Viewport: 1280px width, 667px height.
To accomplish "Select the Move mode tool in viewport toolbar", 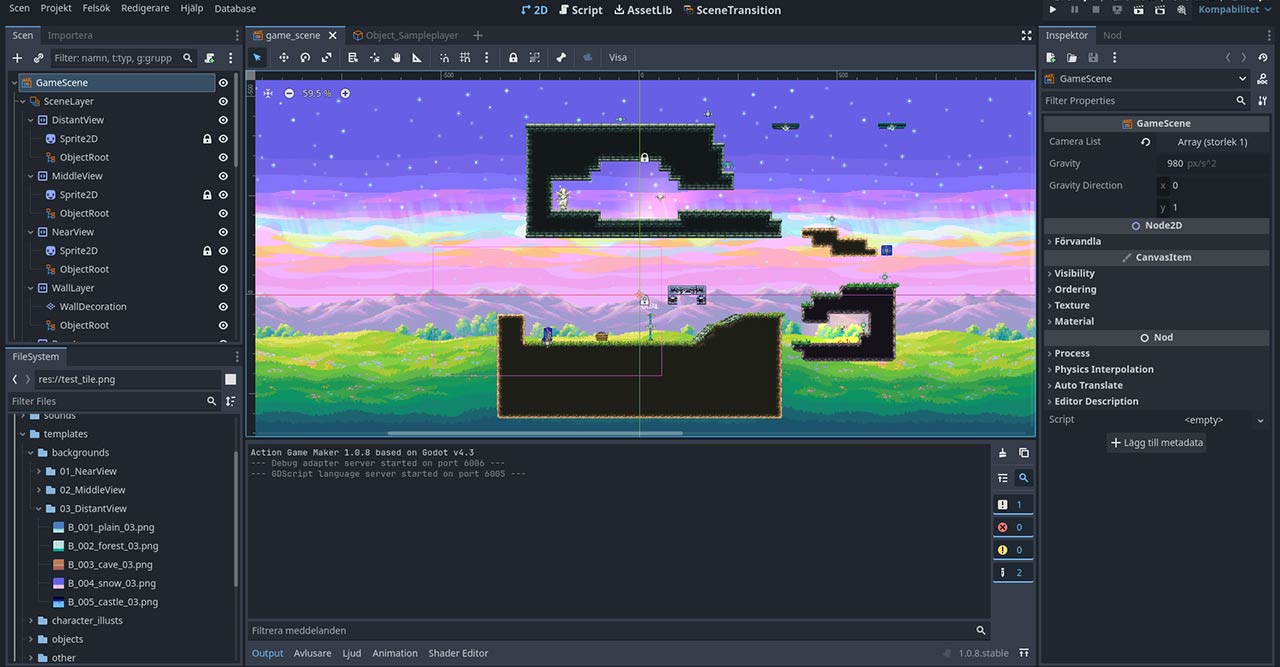I will [x=283, y=57].
